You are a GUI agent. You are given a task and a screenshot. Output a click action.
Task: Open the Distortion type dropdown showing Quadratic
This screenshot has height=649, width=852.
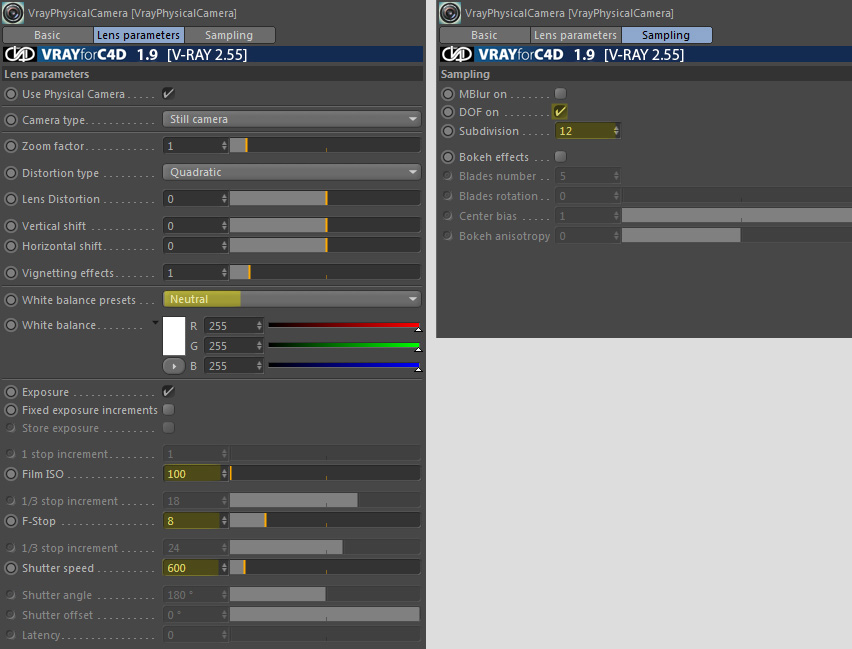point(291,172)
